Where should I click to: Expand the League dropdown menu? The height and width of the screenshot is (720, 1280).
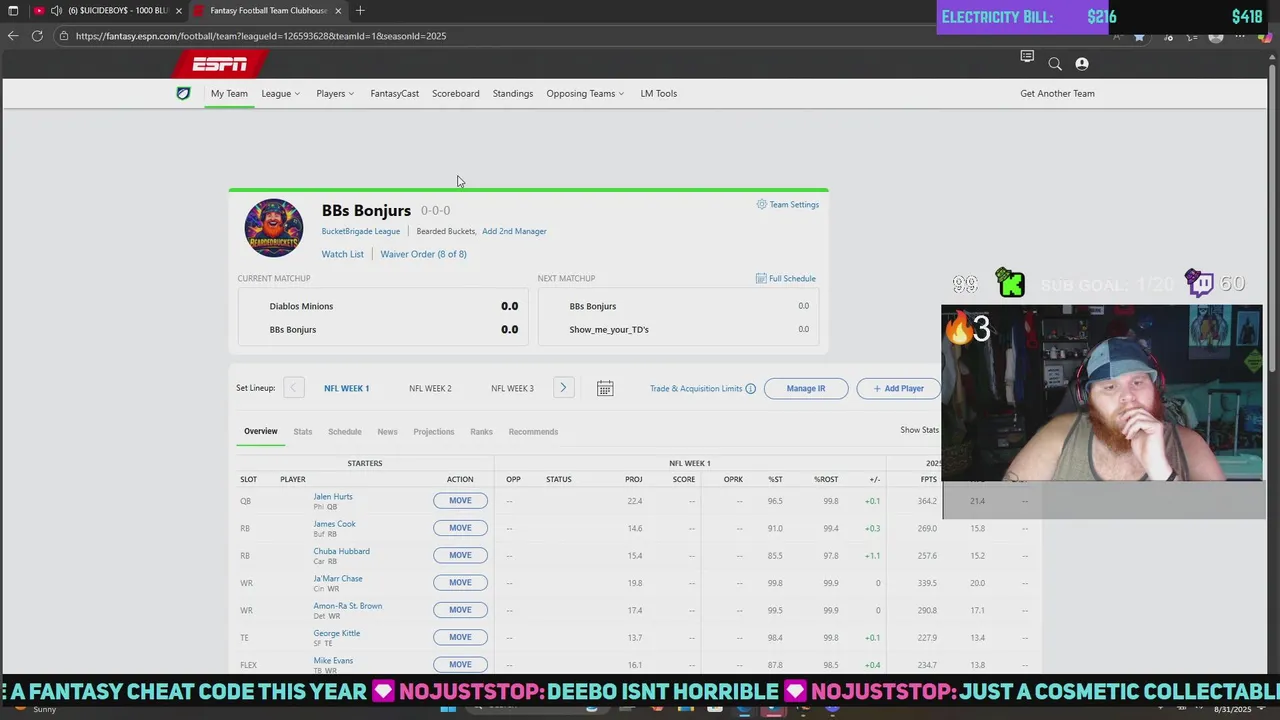(x=280, y=94)
